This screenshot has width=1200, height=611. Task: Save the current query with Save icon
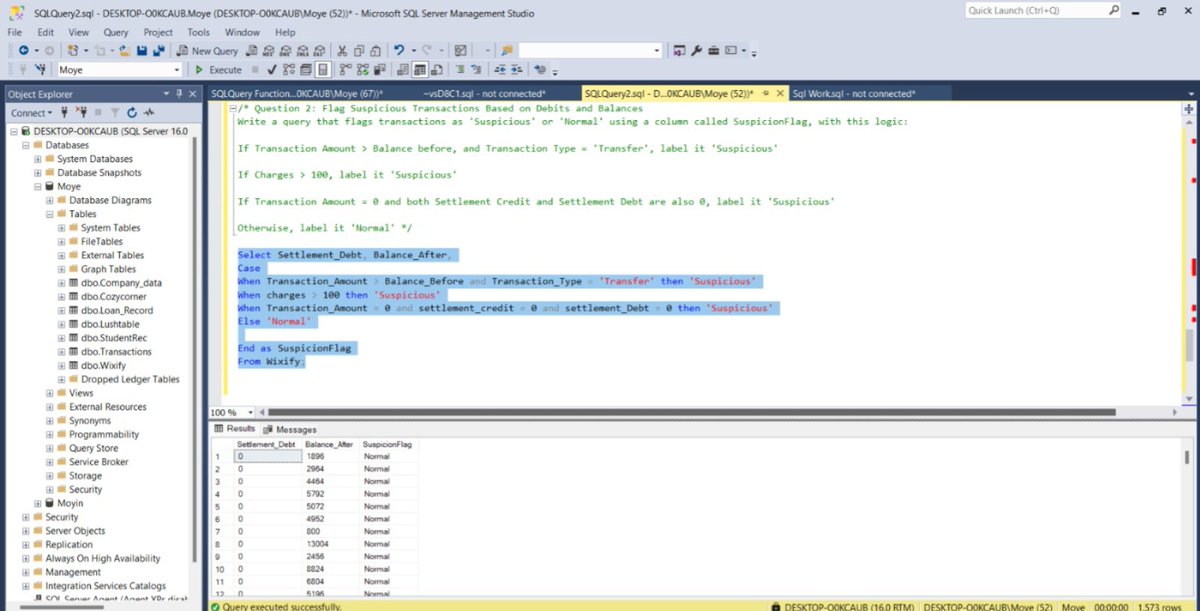142,50
